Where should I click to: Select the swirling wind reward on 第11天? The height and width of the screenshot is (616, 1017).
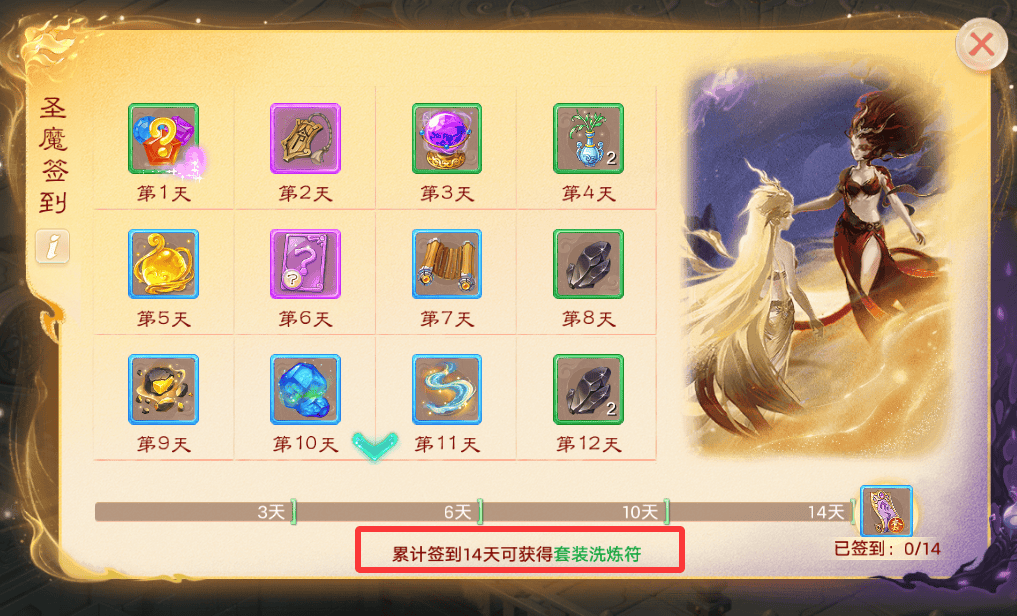(x=447, y=389)
